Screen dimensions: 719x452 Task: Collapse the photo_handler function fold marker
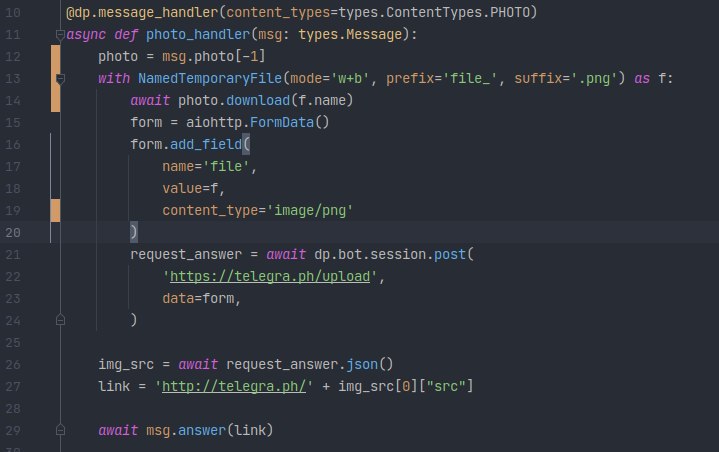click(x=60, y=35)
